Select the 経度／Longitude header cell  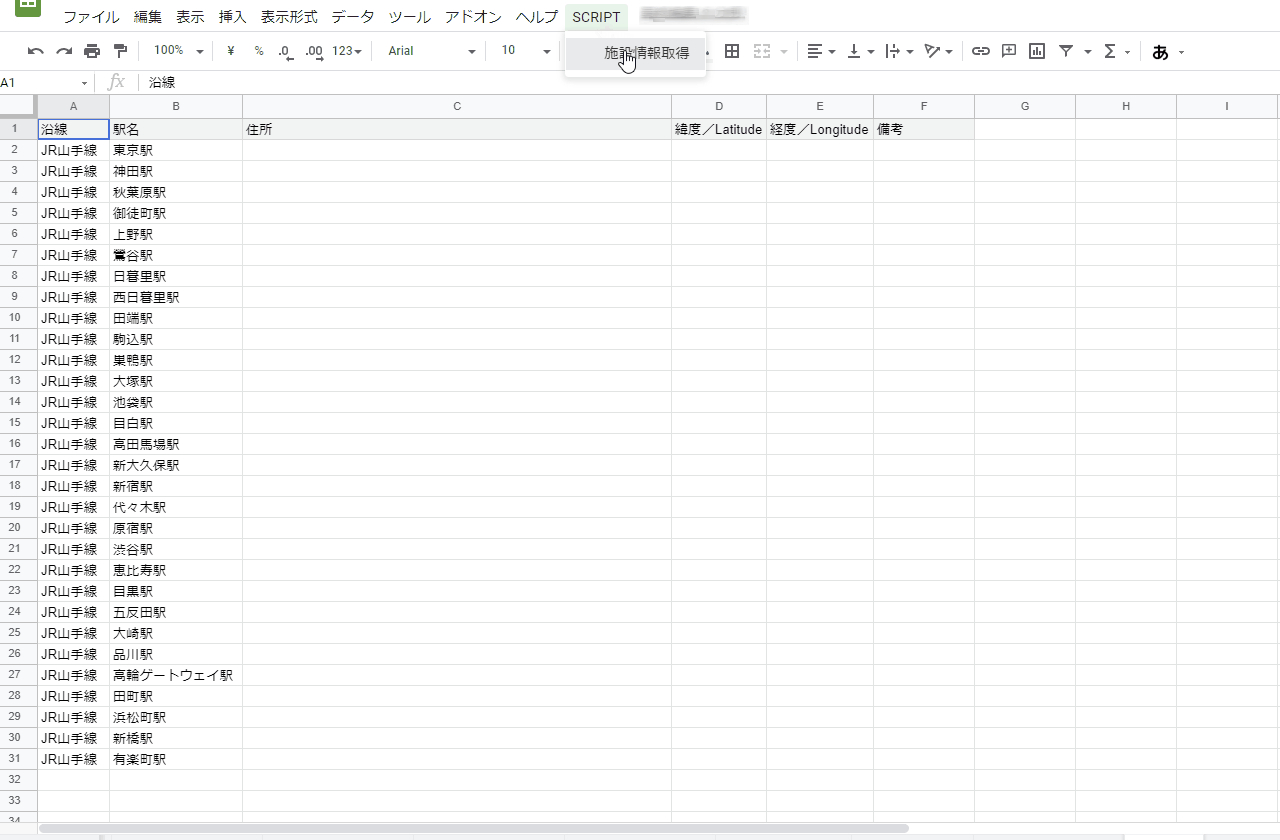pos(820,129)
